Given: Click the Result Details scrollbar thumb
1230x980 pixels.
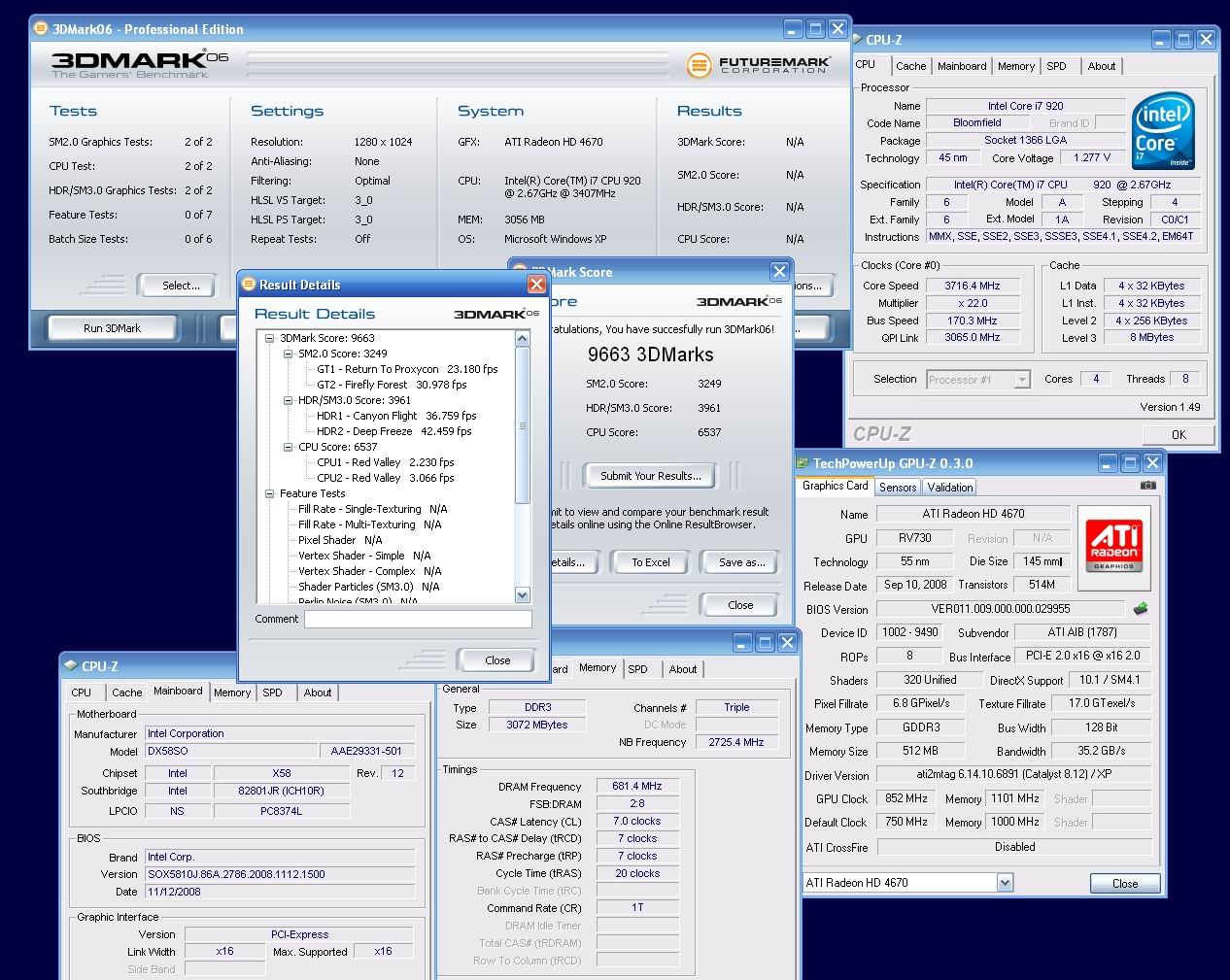Looking at the screenshot, I should (522, 425).
